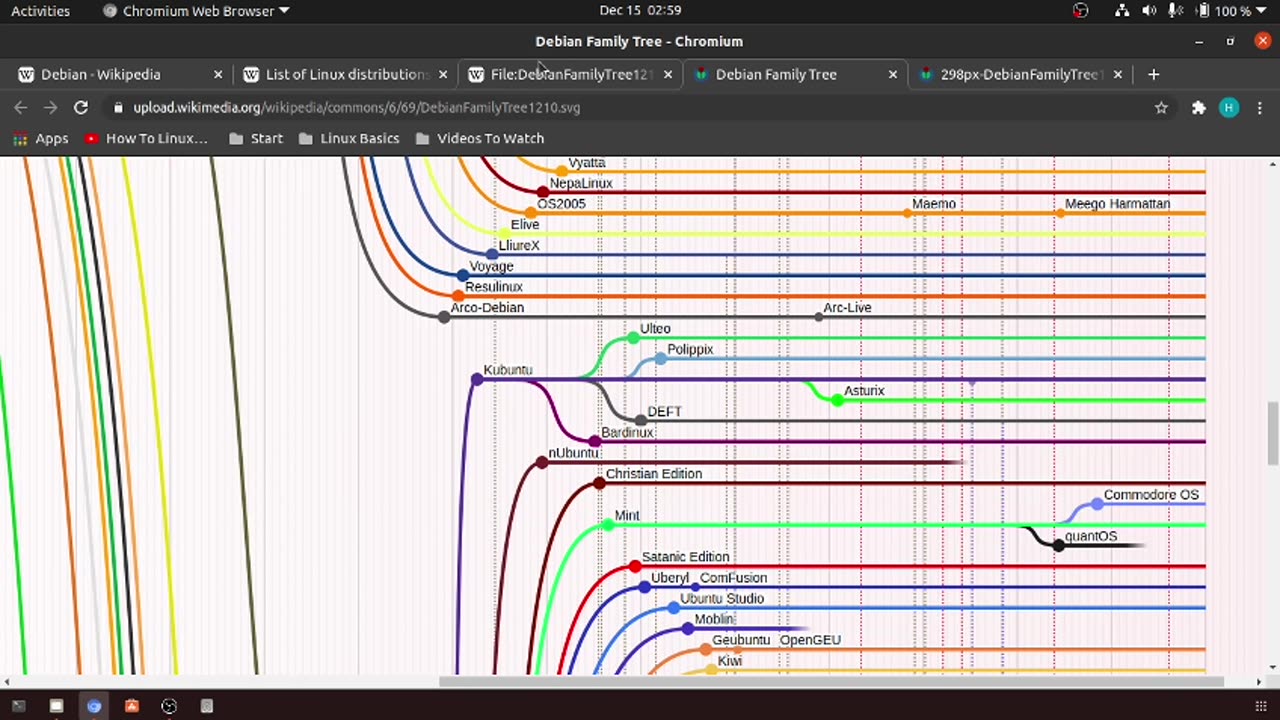Click the Mint node label

627,515
